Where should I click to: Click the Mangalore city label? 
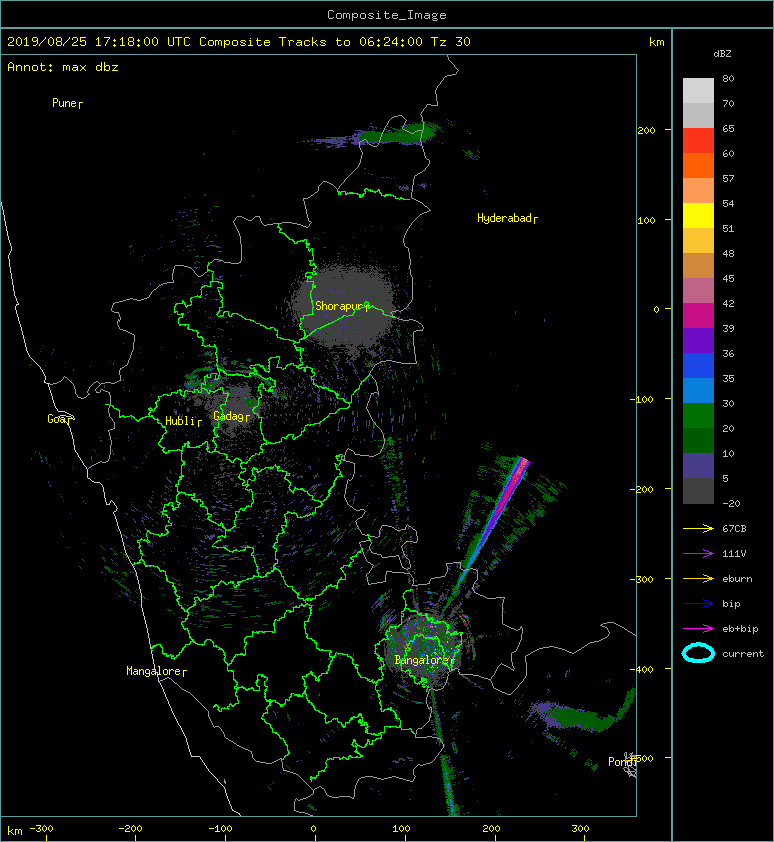point(156,671)
